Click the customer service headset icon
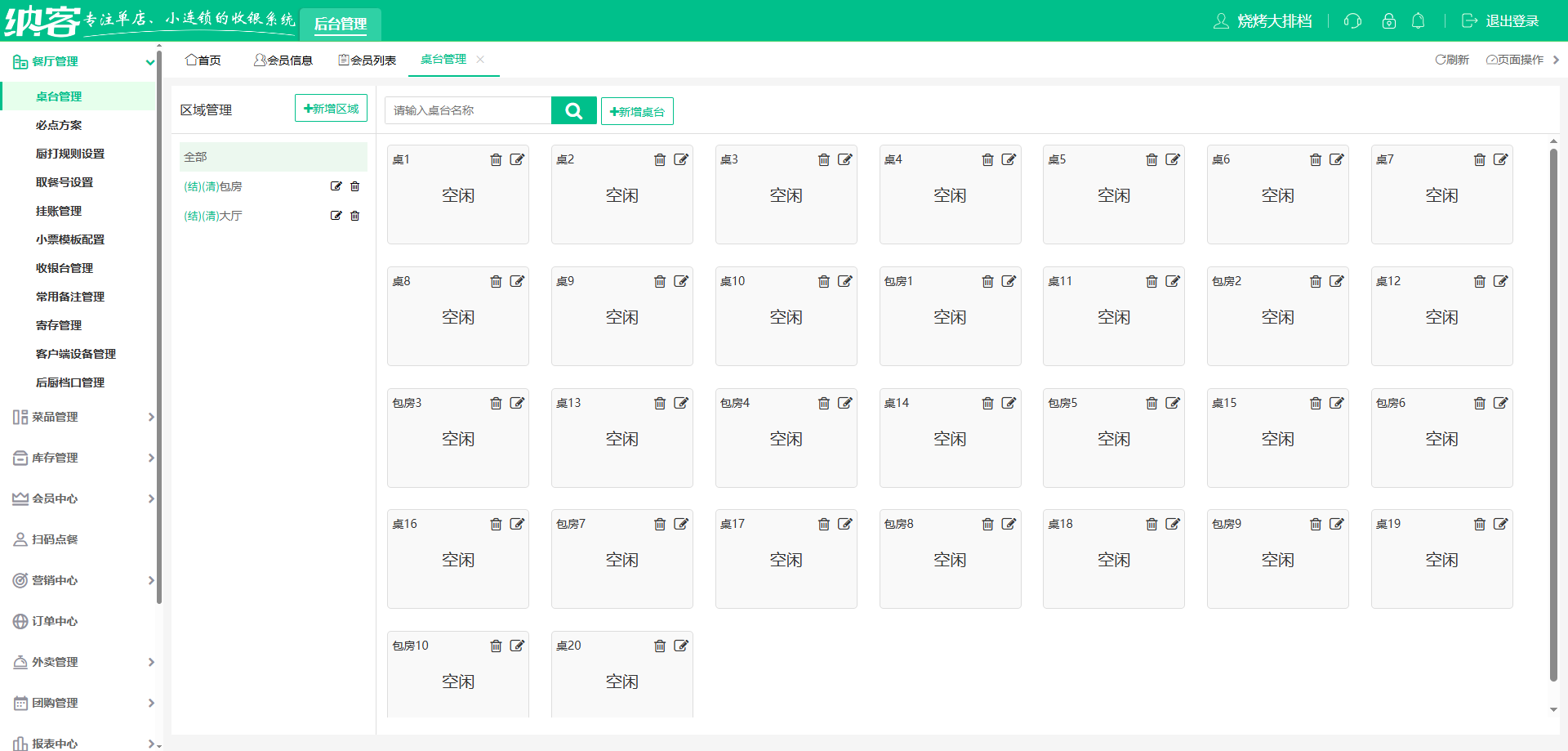This screenshot has width=1568, height=751. click(1352, 21)
